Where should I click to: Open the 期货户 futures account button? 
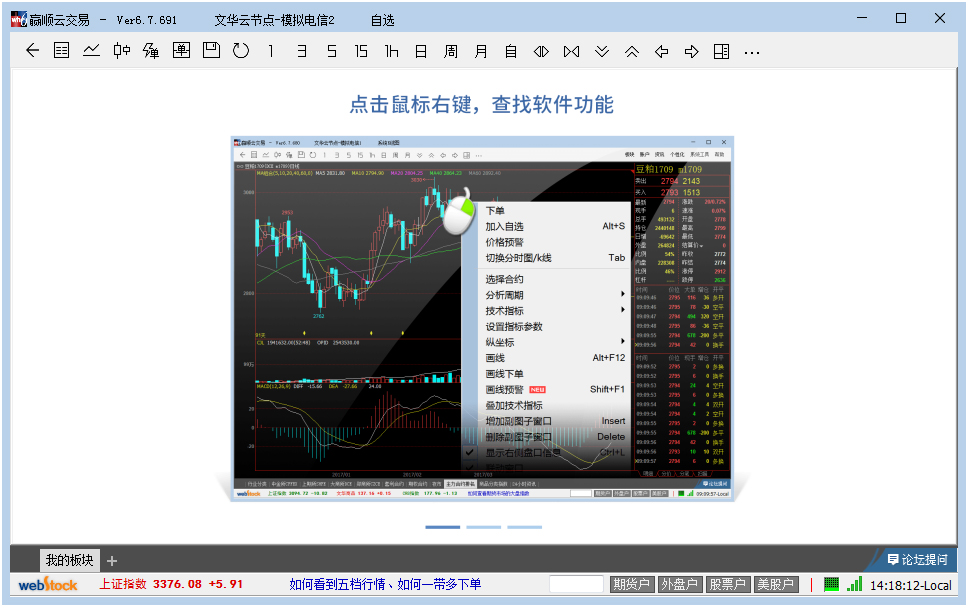pyautogui.click(x=632, y=584)
